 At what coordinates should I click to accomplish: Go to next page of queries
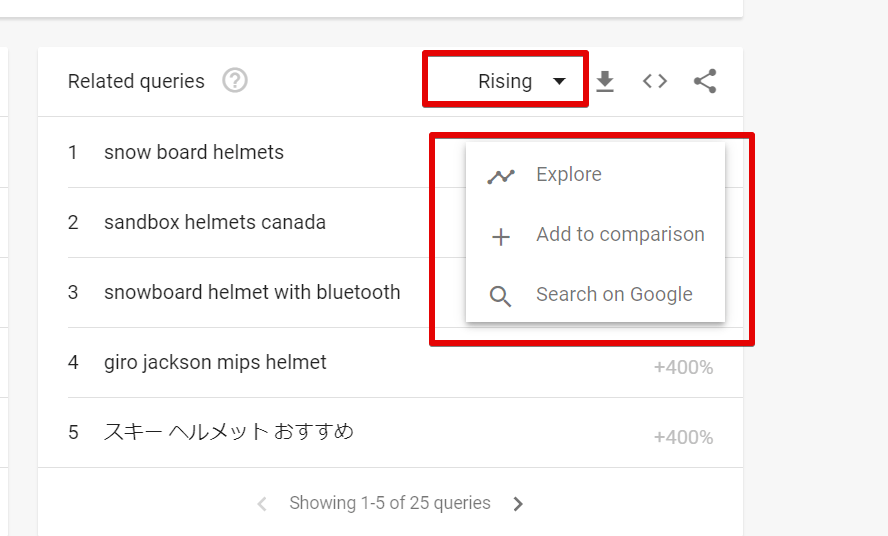tap(518, 504)
